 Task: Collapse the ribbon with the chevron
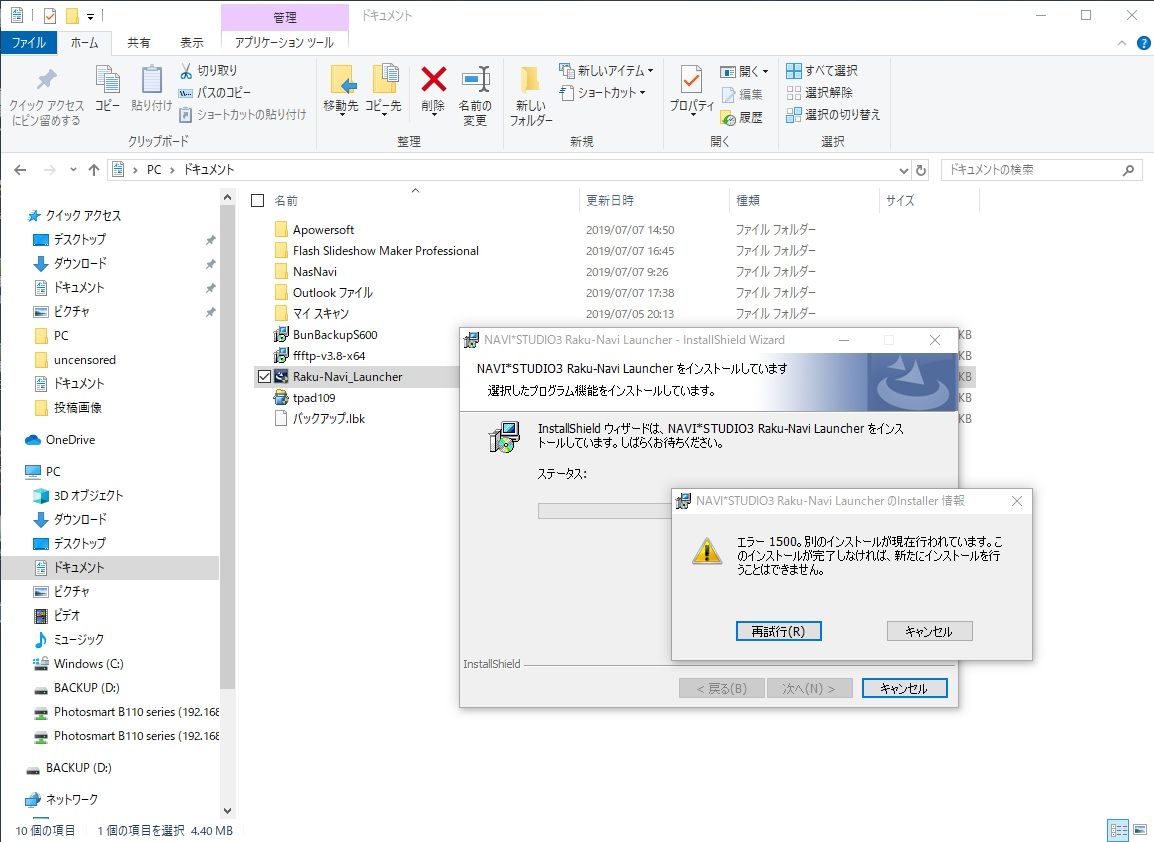click(x=1122, y=43)
